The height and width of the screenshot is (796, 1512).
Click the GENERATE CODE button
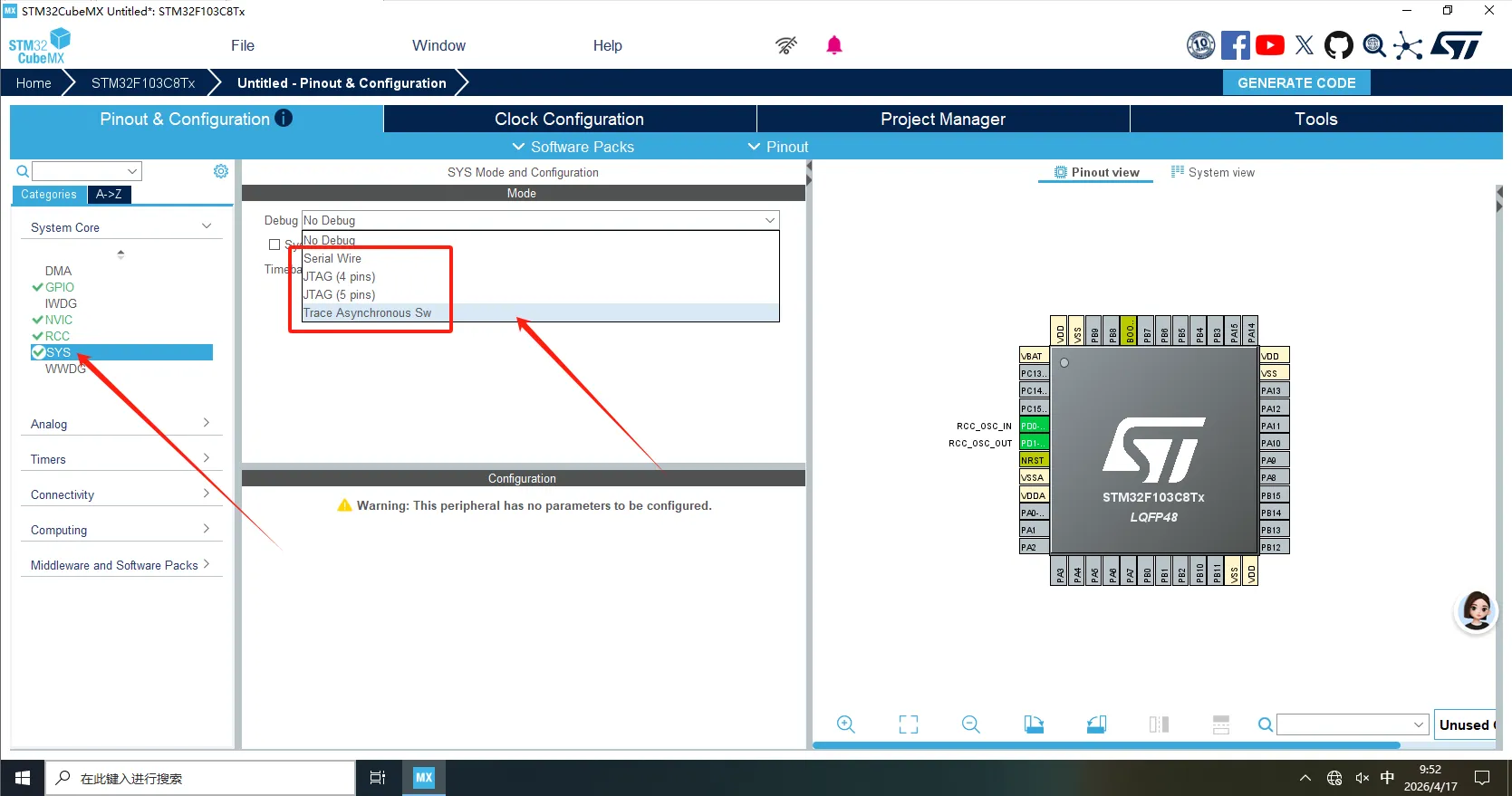pos(1295,82)
